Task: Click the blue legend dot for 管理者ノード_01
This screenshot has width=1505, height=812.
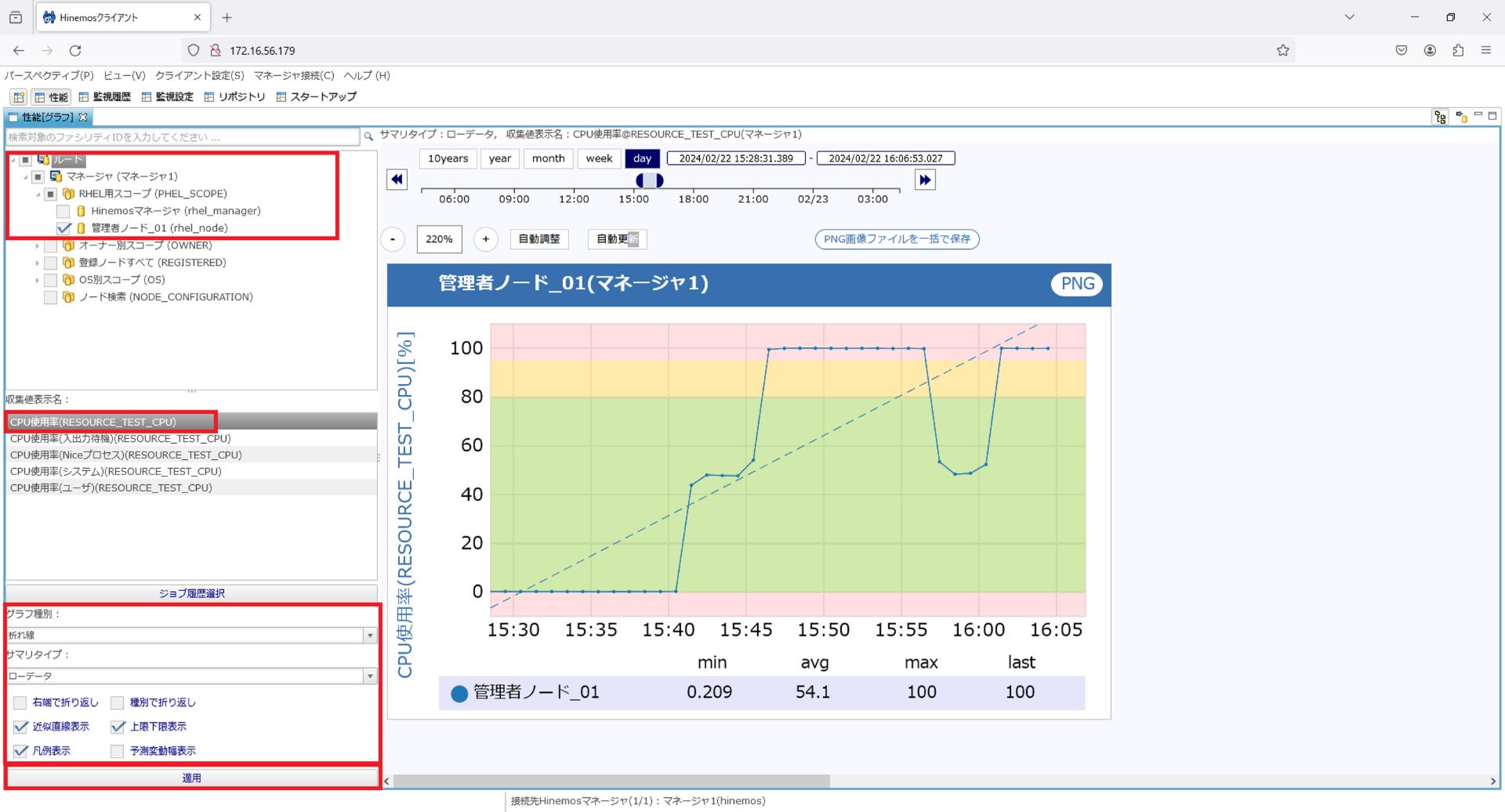Action: (459, 693)
